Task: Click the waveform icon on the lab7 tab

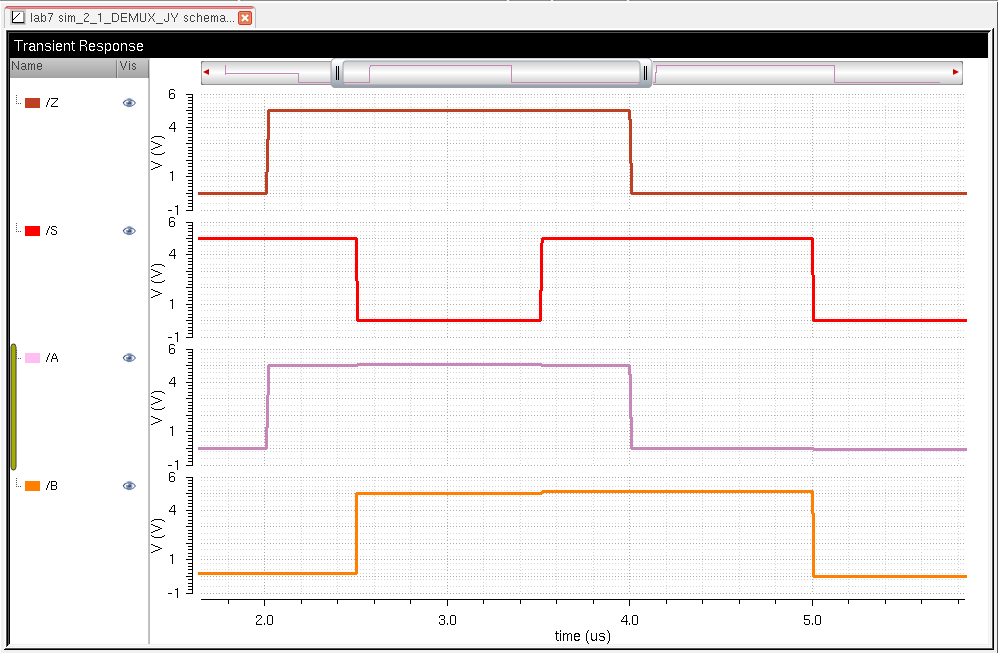Action: 17,18
